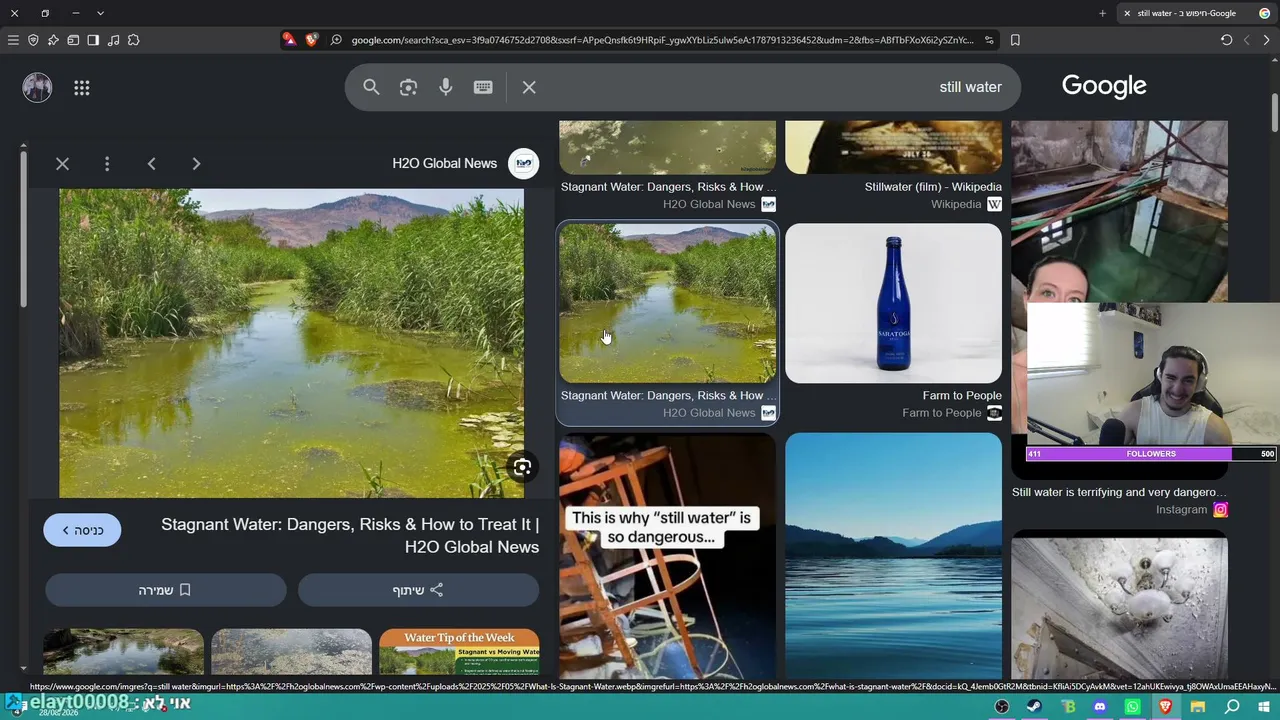Click the כניסה visit button
The height and width of the screenshot is (720, 1280).
pyautogui.click(x=82, y=530)
